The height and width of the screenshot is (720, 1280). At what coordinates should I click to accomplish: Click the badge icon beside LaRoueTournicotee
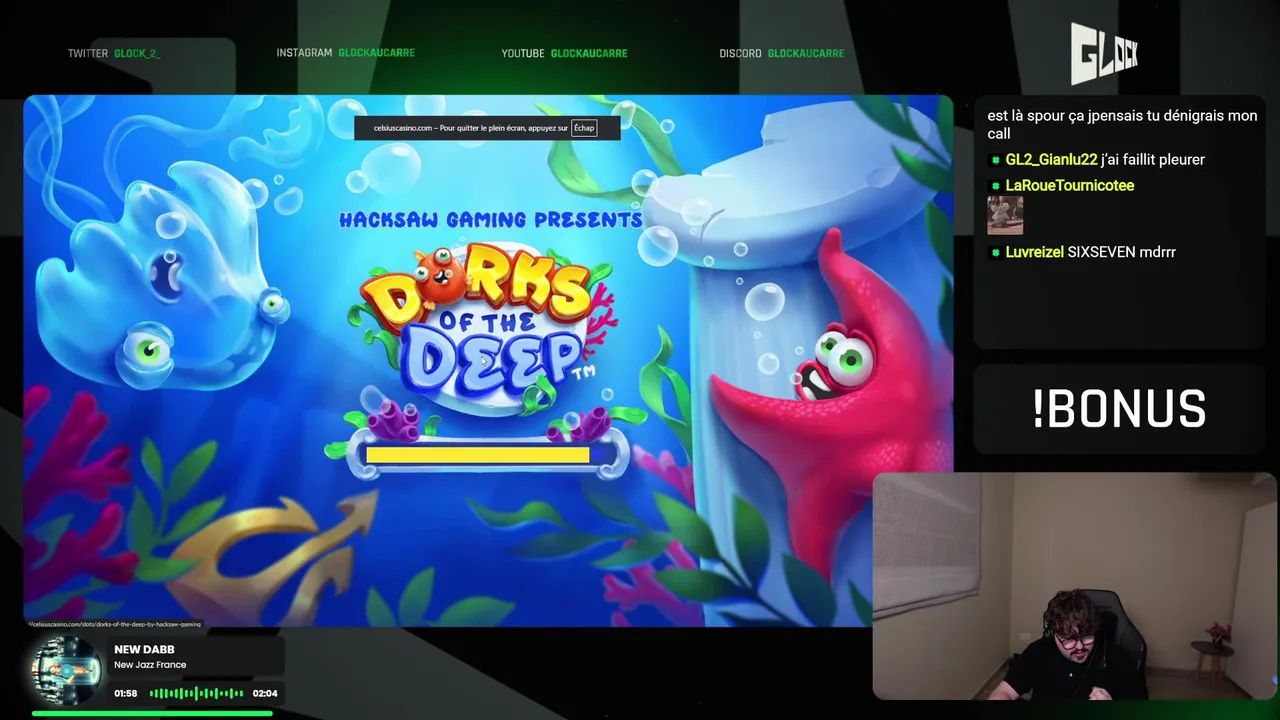point(995,186)
